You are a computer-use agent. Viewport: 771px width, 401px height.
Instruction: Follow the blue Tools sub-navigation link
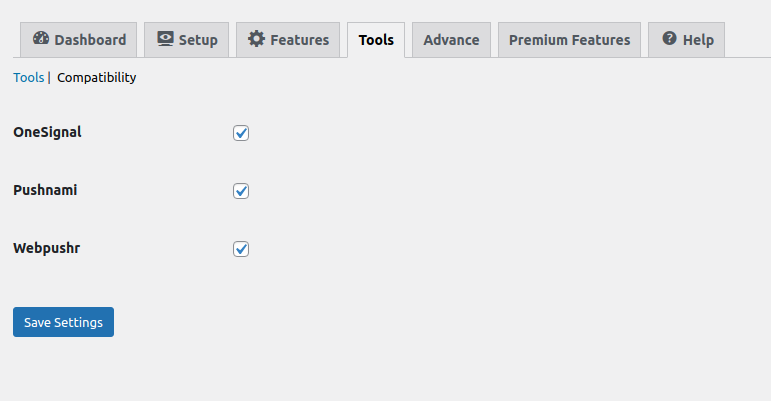tap(29, 78)
